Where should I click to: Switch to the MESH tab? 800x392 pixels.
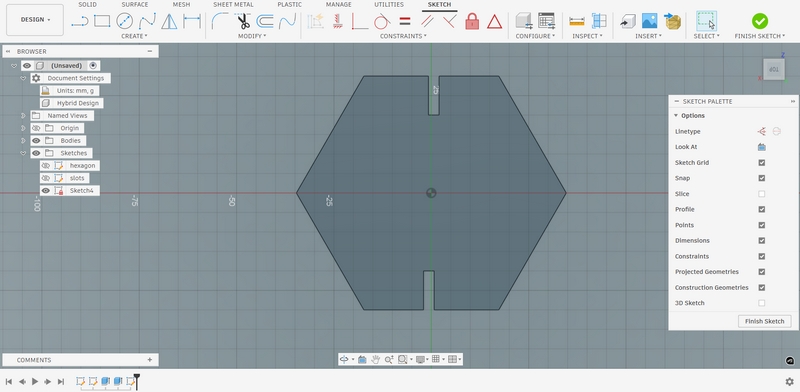pos(181,5)
